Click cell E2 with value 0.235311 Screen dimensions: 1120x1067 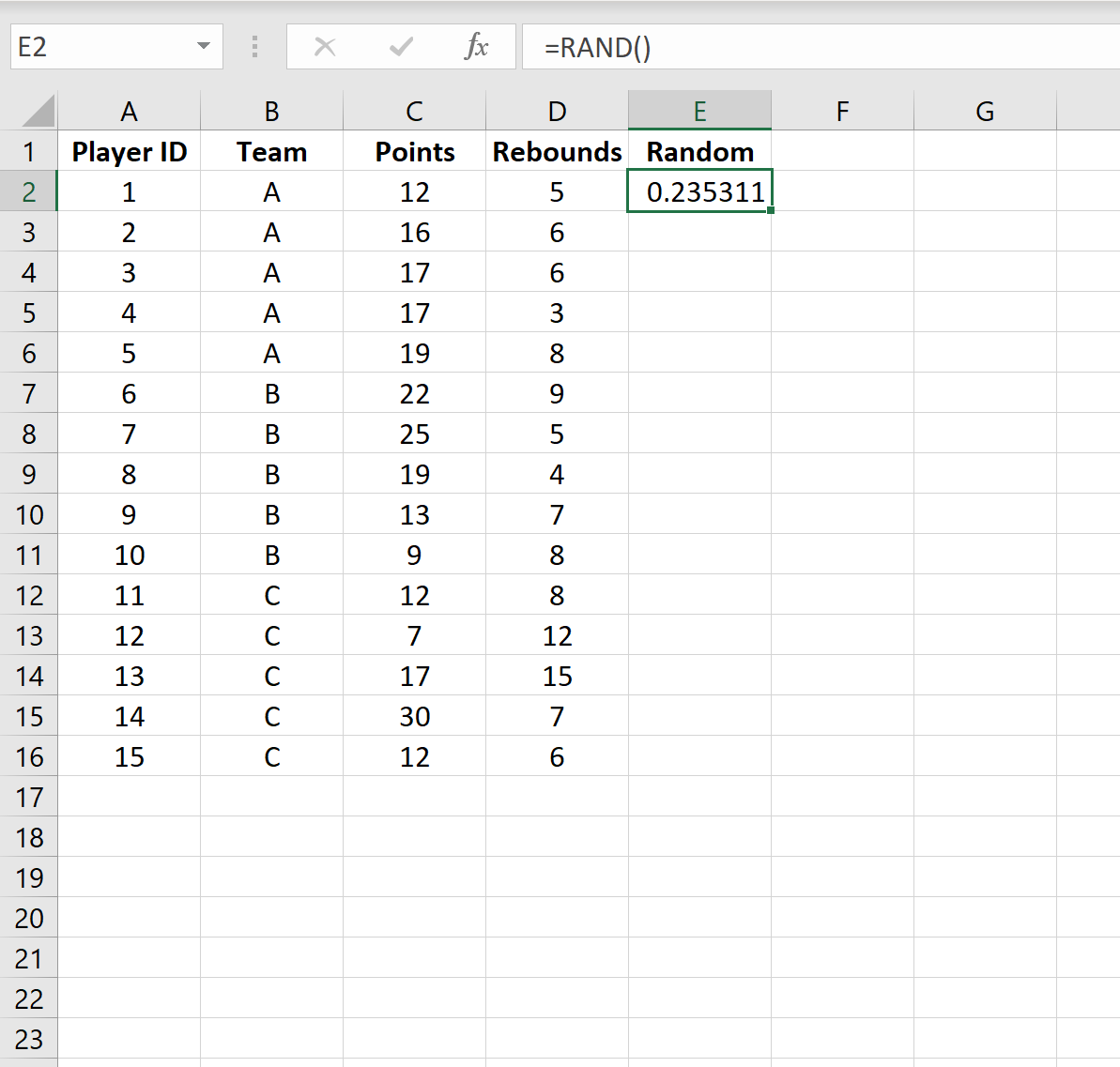pyautogui.click(x=699, y=191)
